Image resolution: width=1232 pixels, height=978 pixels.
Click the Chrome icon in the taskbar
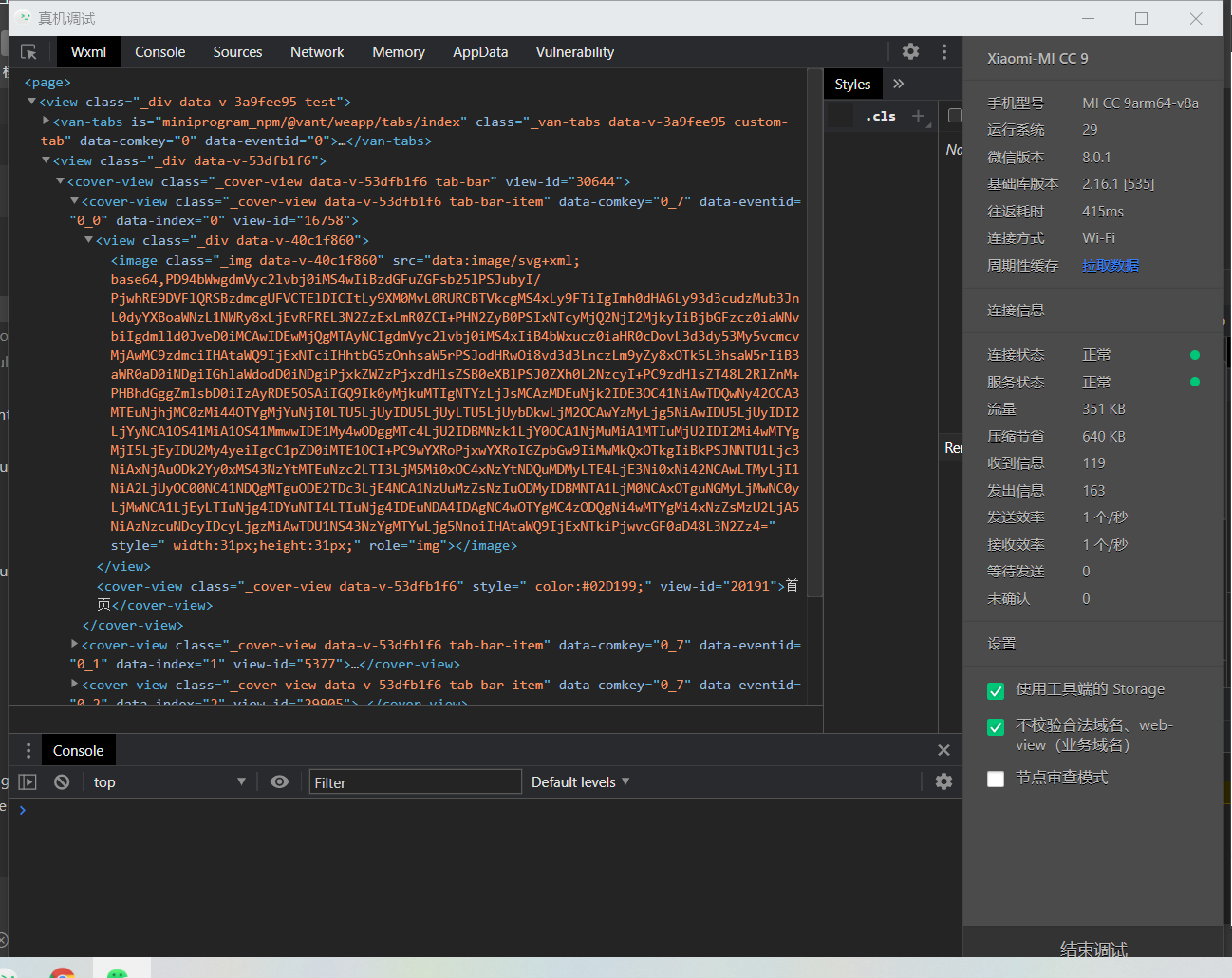(x=63, y=972)
